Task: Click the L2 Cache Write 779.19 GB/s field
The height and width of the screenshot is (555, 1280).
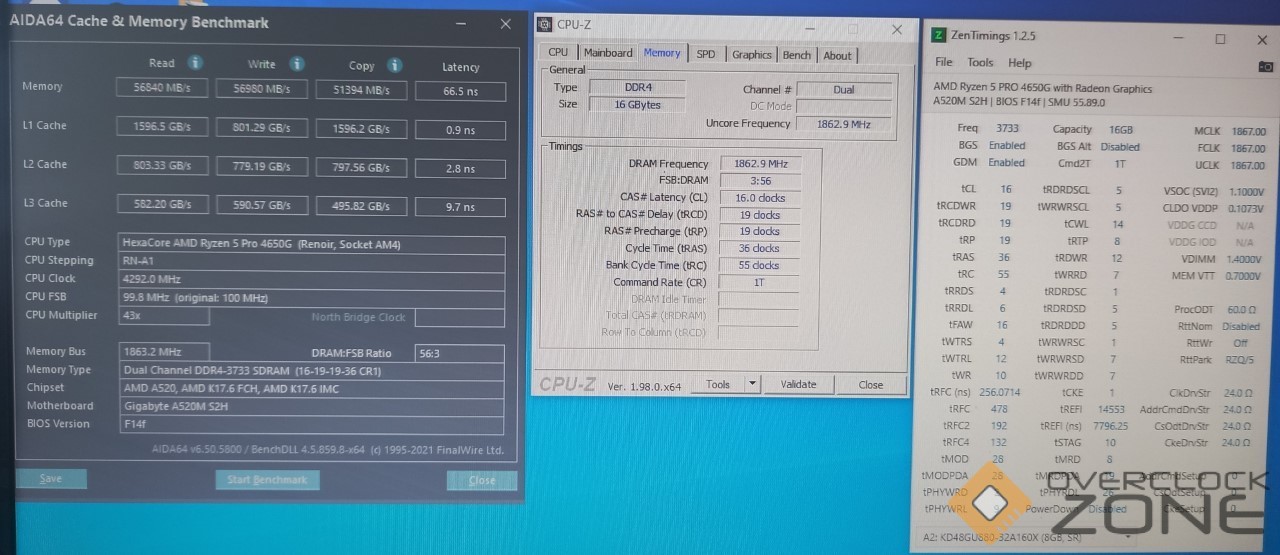Action: click(x=261, y=167)
